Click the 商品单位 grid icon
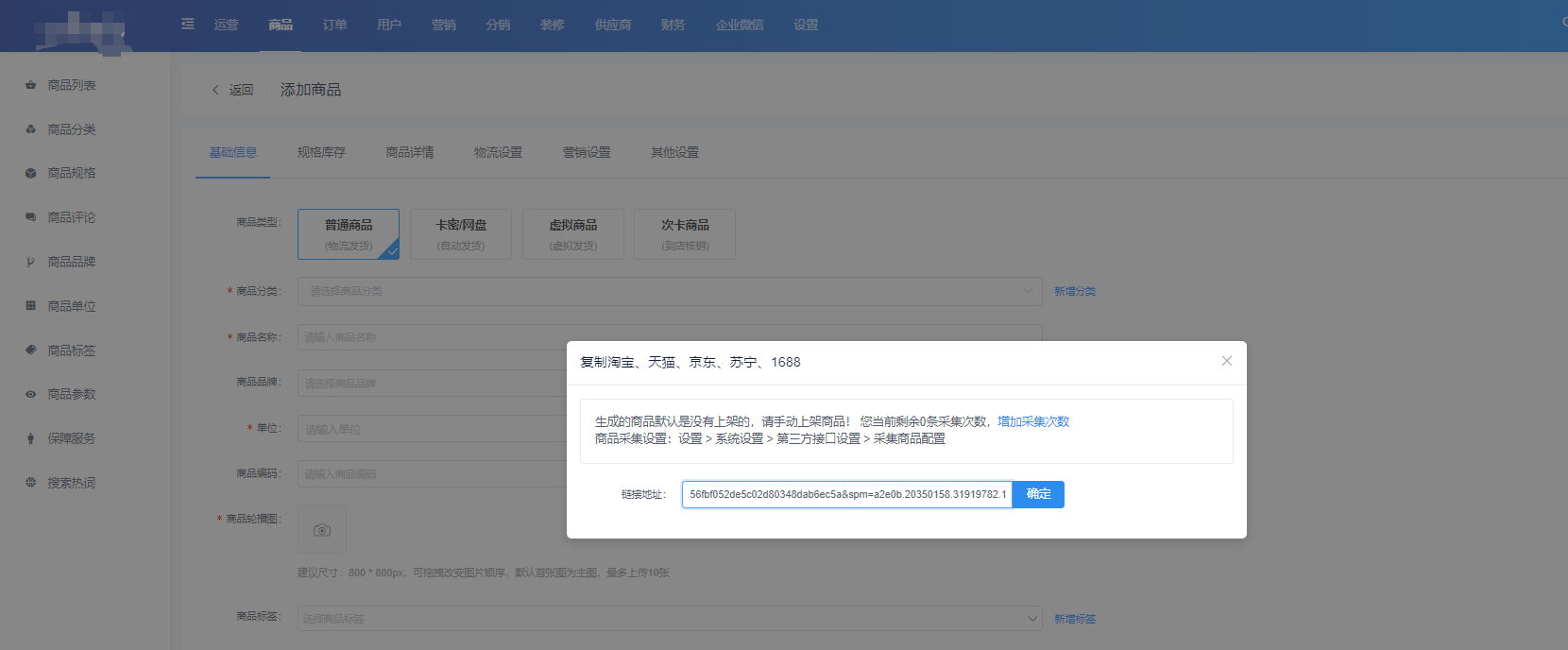Viewport: 1568px width, 650px height. 30,306
